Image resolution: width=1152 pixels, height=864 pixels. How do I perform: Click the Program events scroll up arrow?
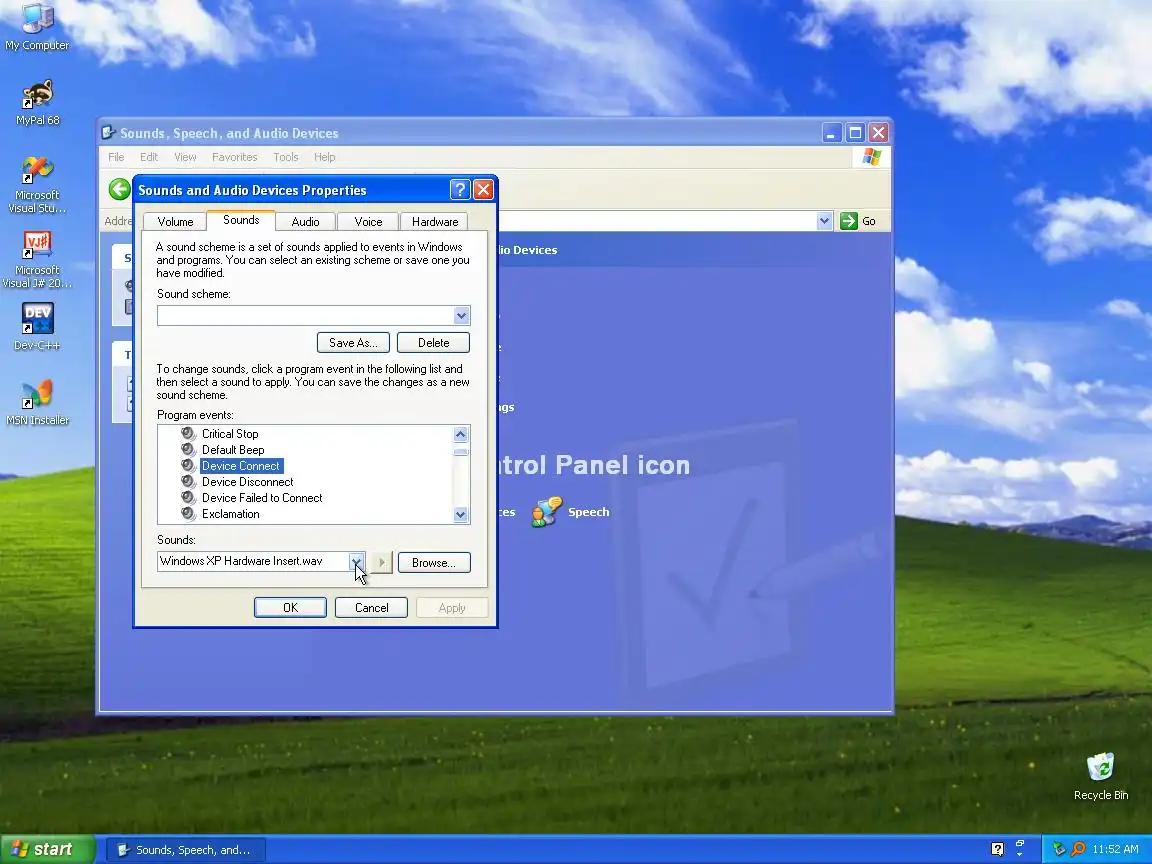tap(461, 433)
